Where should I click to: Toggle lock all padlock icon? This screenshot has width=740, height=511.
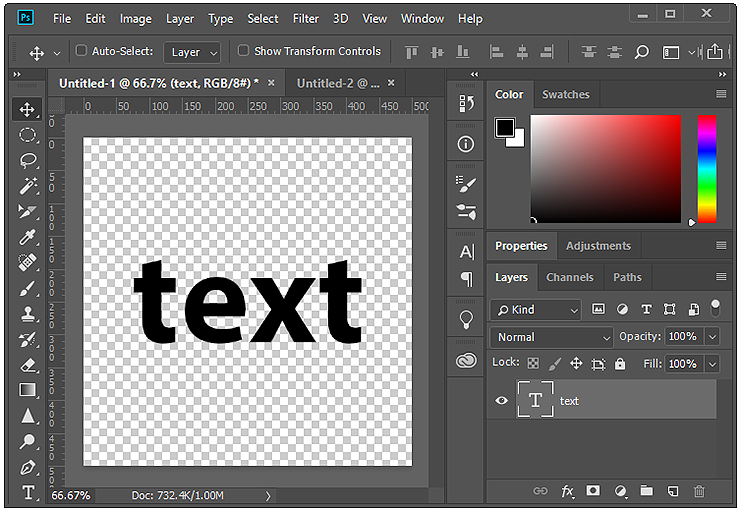coord(620,363)
